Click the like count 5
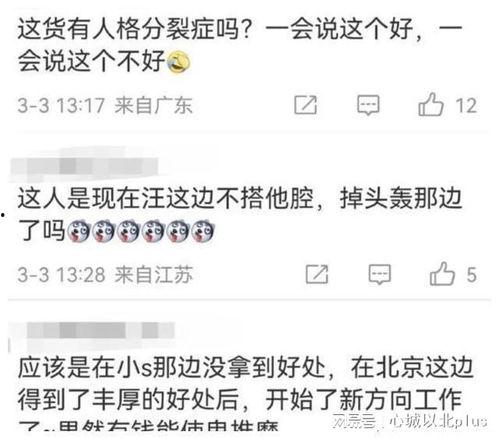 coord(472,275)
